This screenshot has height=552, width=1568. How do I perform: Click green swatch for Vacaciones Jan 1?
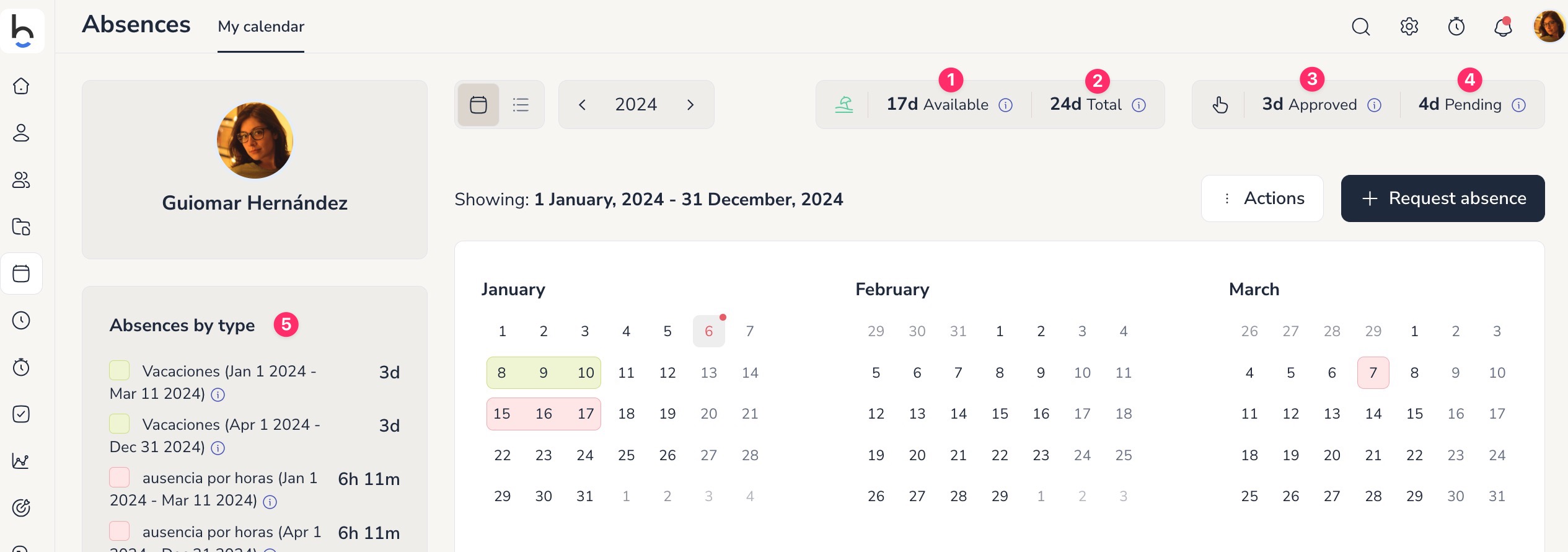pos(120,370)
